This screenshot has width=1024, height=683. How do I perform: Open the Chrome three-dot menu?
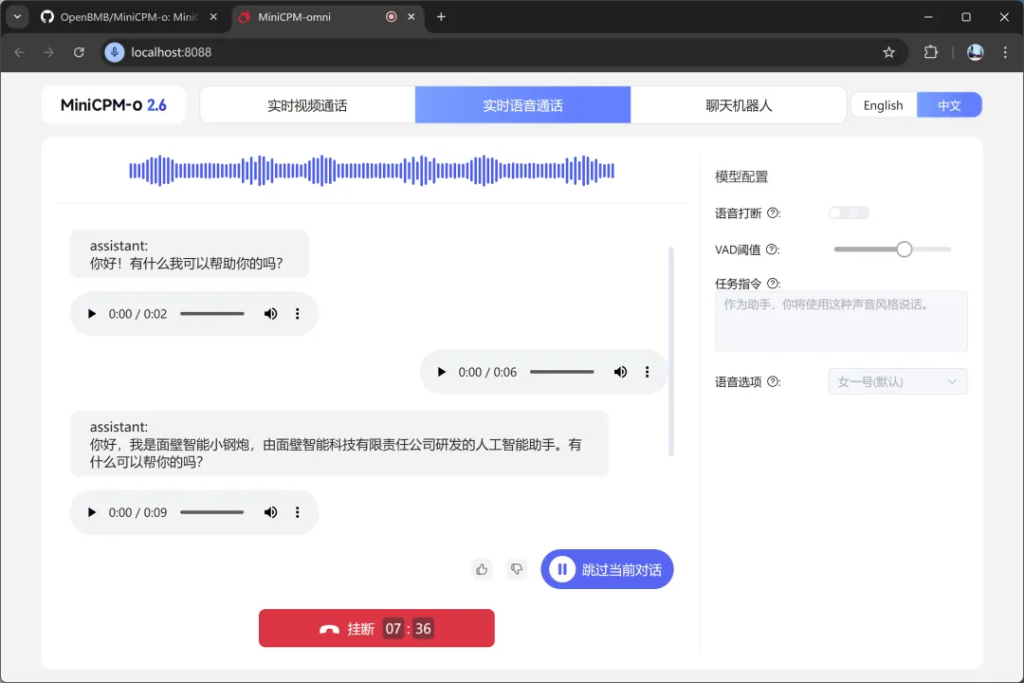coord(1005,52)
